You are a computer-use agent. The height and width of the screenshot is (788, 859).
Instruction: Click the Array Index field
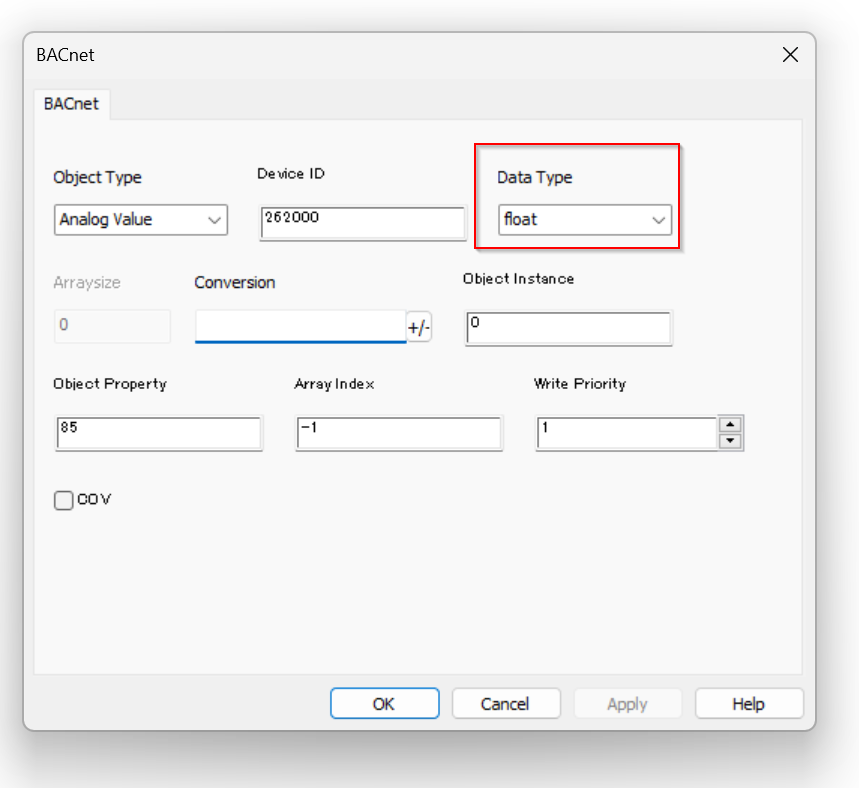399,433
